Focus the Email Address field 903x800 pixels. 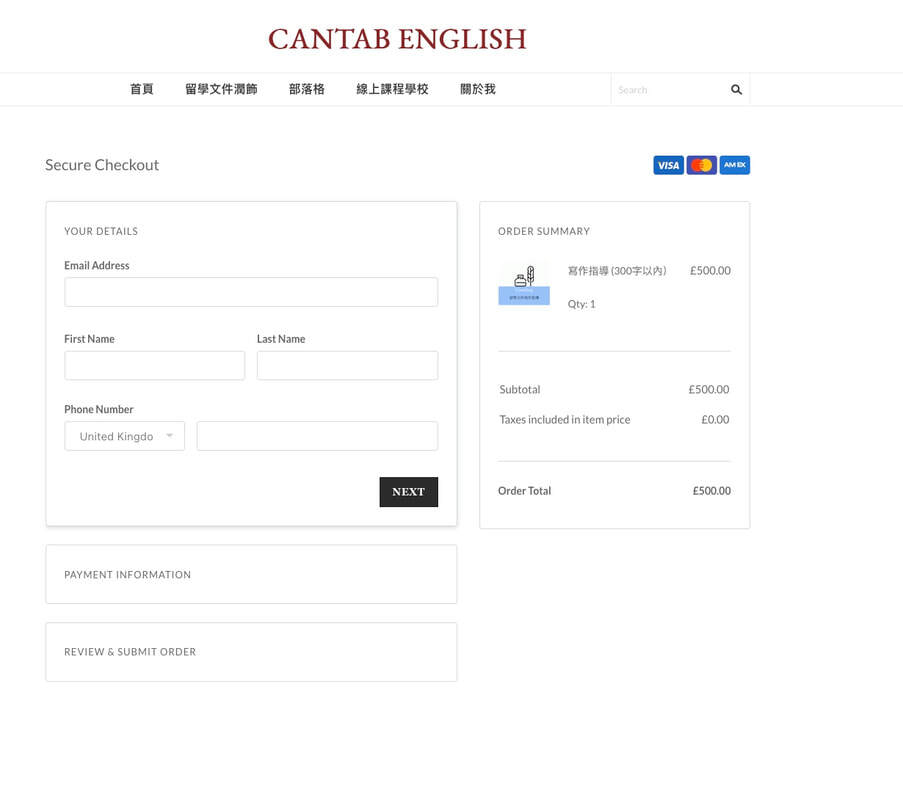(251, 292)
